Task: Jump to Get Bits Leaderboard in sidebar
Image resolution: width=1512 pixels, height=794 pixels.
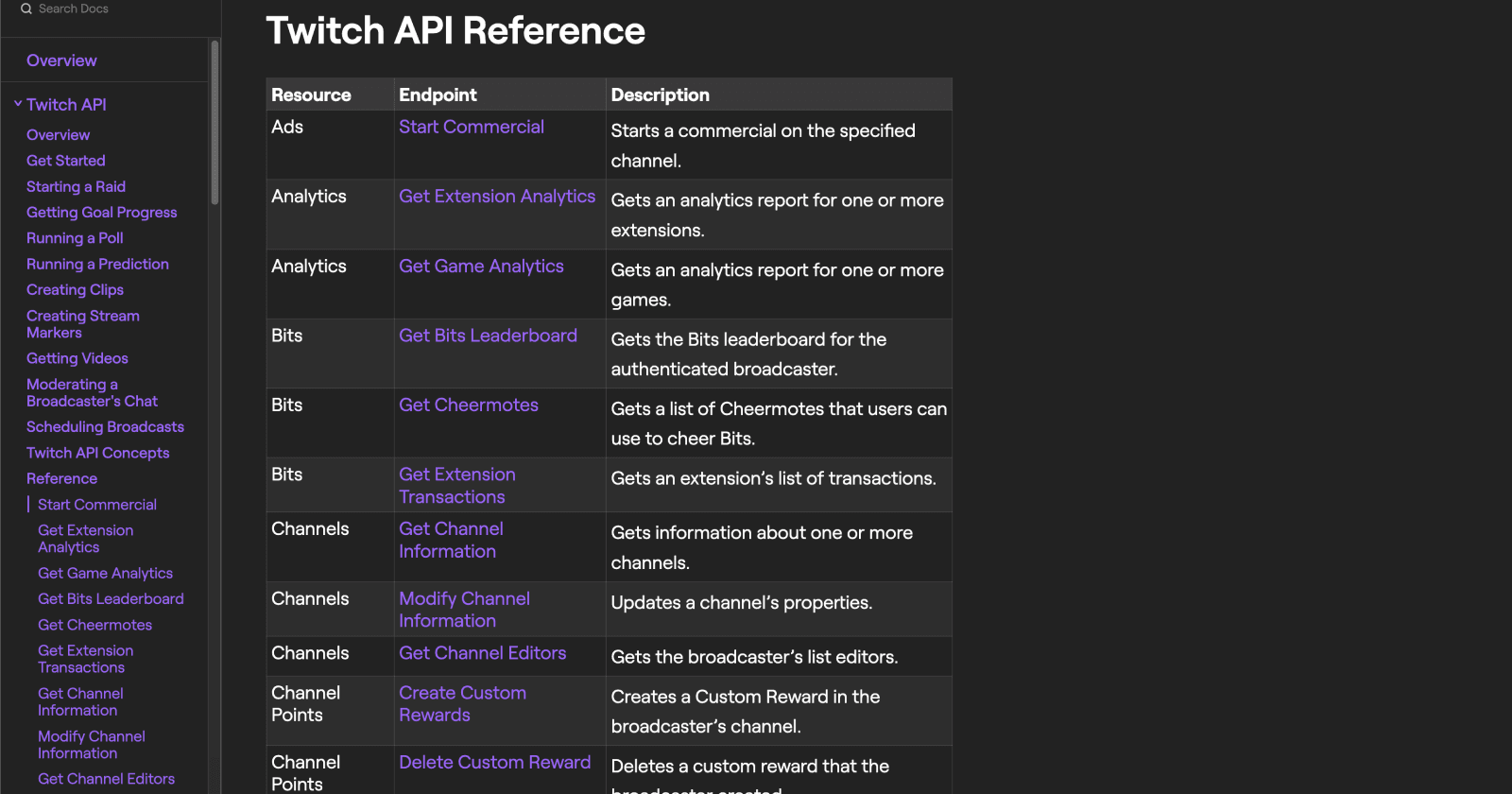Action: click(x=111, y=599)
